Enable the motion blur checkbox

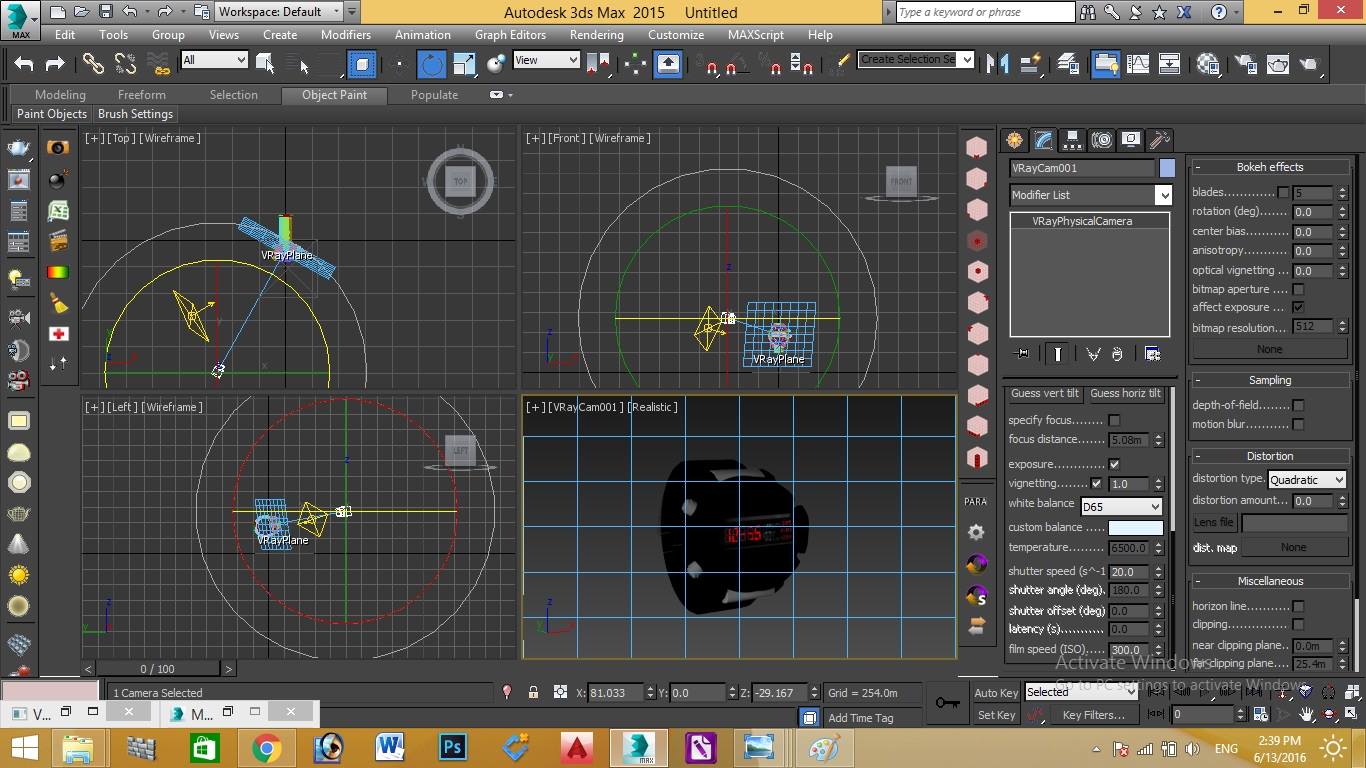[x=1298, y=424]
